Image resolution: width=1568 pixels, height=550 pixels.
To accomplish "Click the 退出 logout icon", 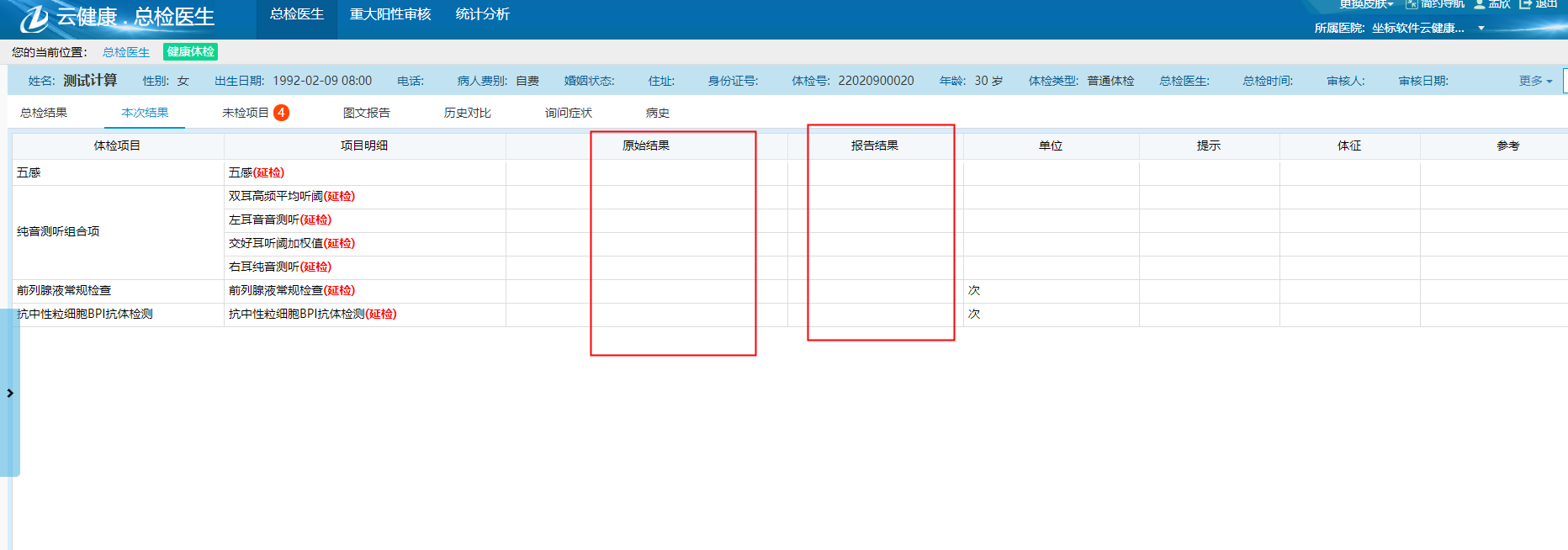I will pyautogui.click(x=1525, y=4).
